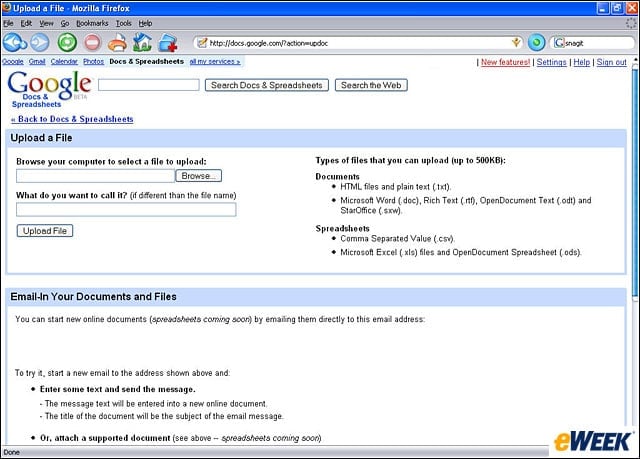Open the Help menu
Screen dimensions: 640x459
[x=145, y=23]
